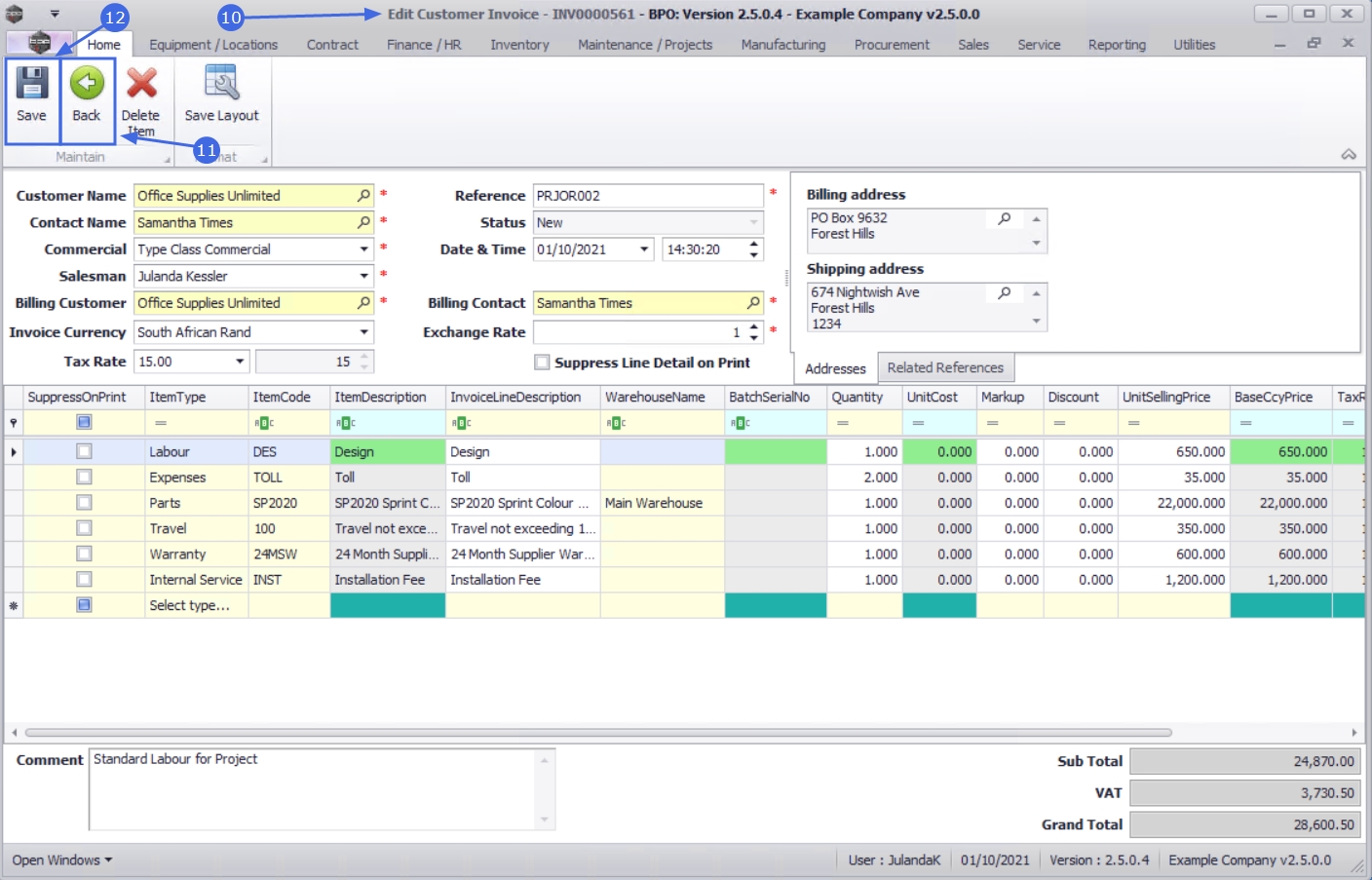Open the Invoice Currency dropdown

tap(363, 332)
